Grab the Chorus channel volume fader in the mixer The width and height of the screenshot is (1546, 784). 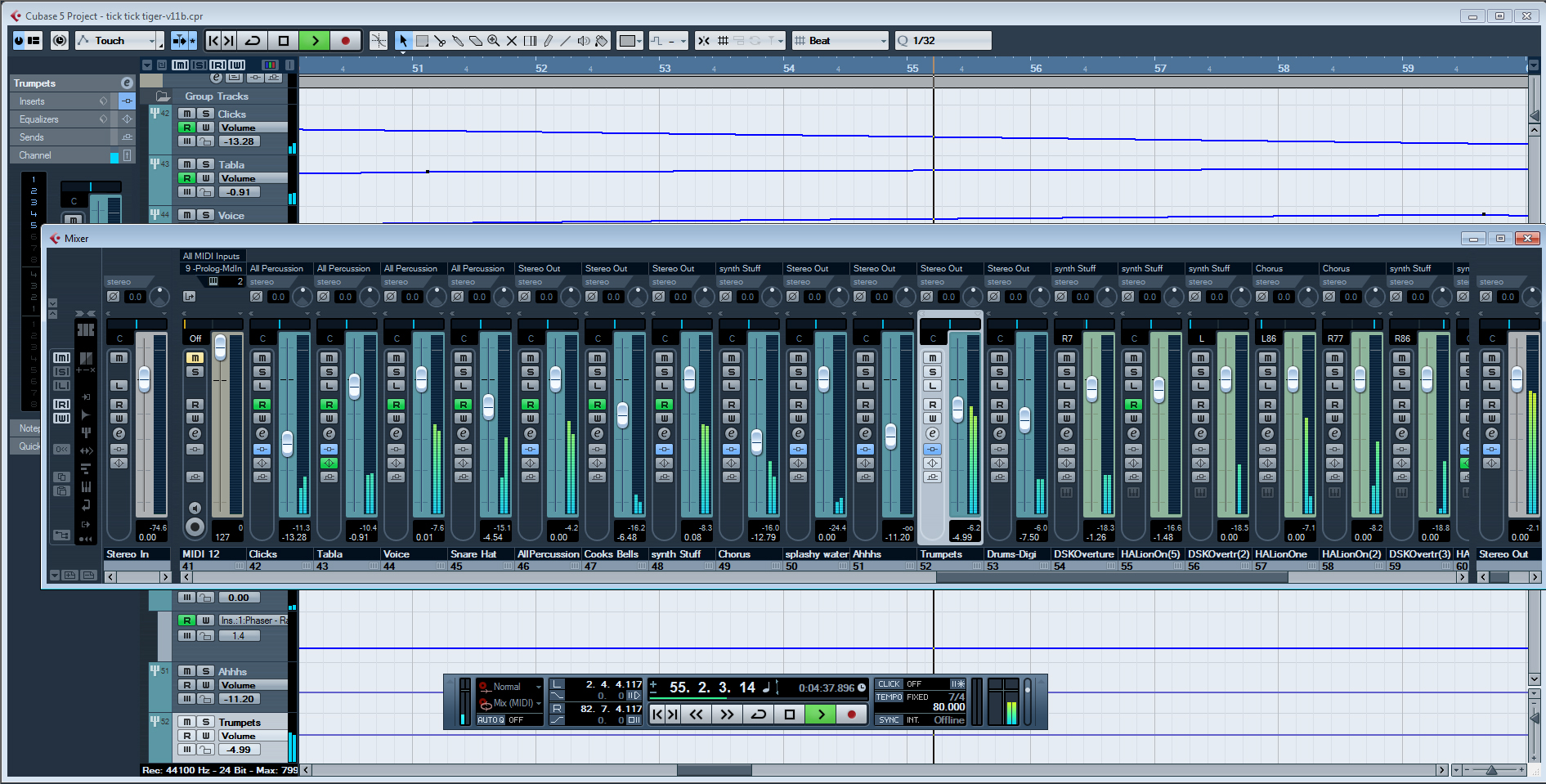756,441
